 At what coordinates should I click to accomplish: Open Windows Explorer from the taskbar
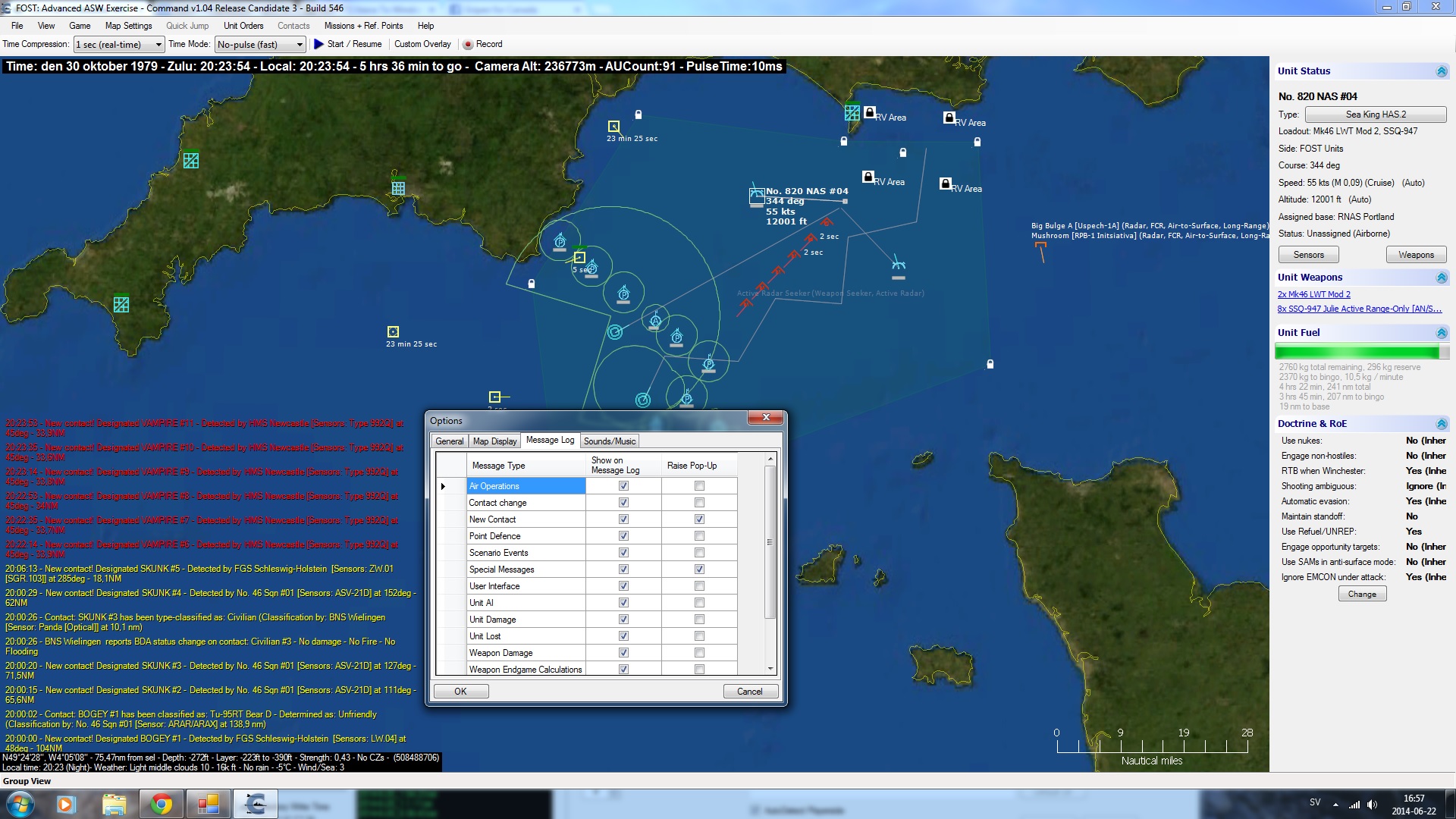114,804
